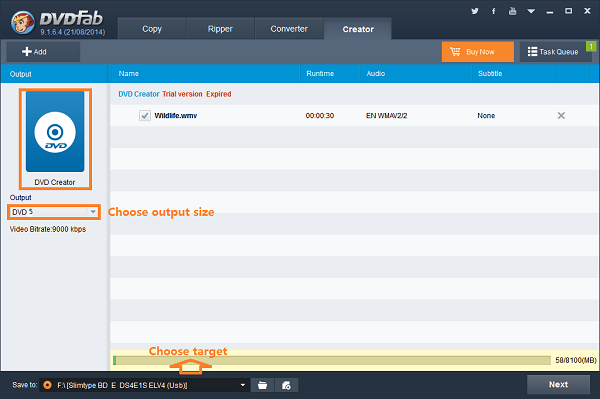Click the folder browse icon beside Save to
The image size is (600, 399).
(262, 385)
